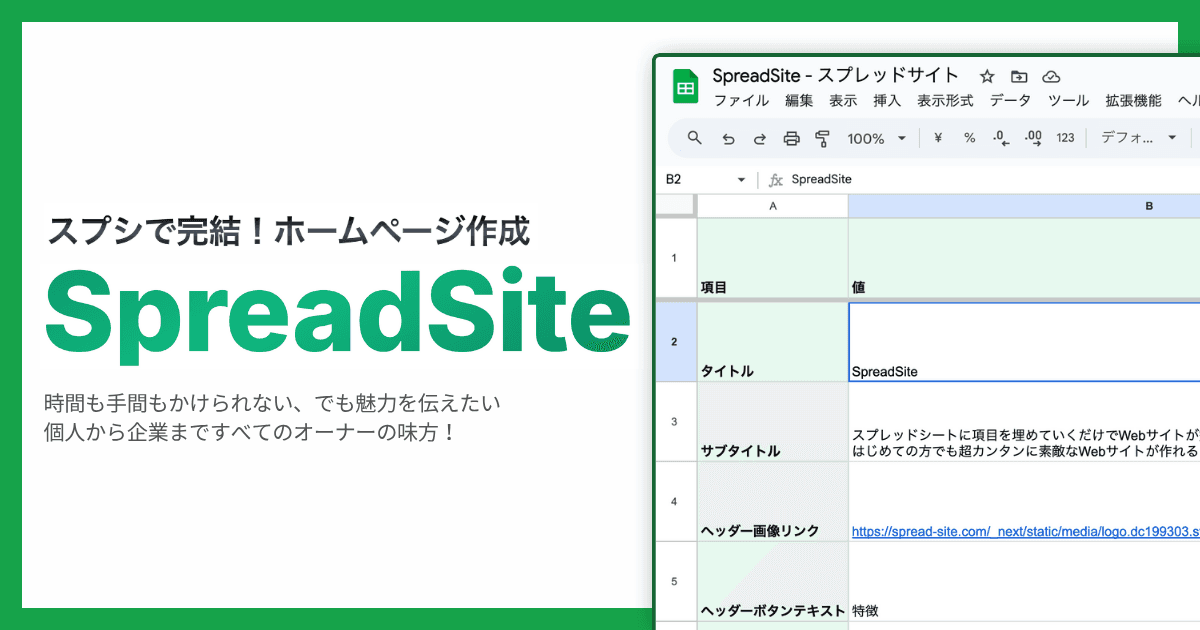This screenshot has width=1200, height=630.
Task: Increase decimal places
Action: click(x=1033, y=138)
